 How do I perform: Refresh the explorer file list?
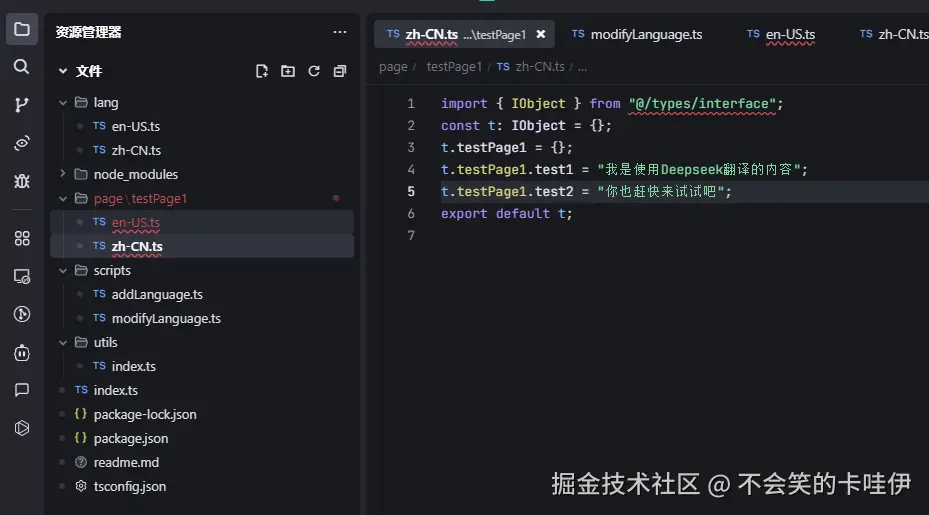pos(314,71)
